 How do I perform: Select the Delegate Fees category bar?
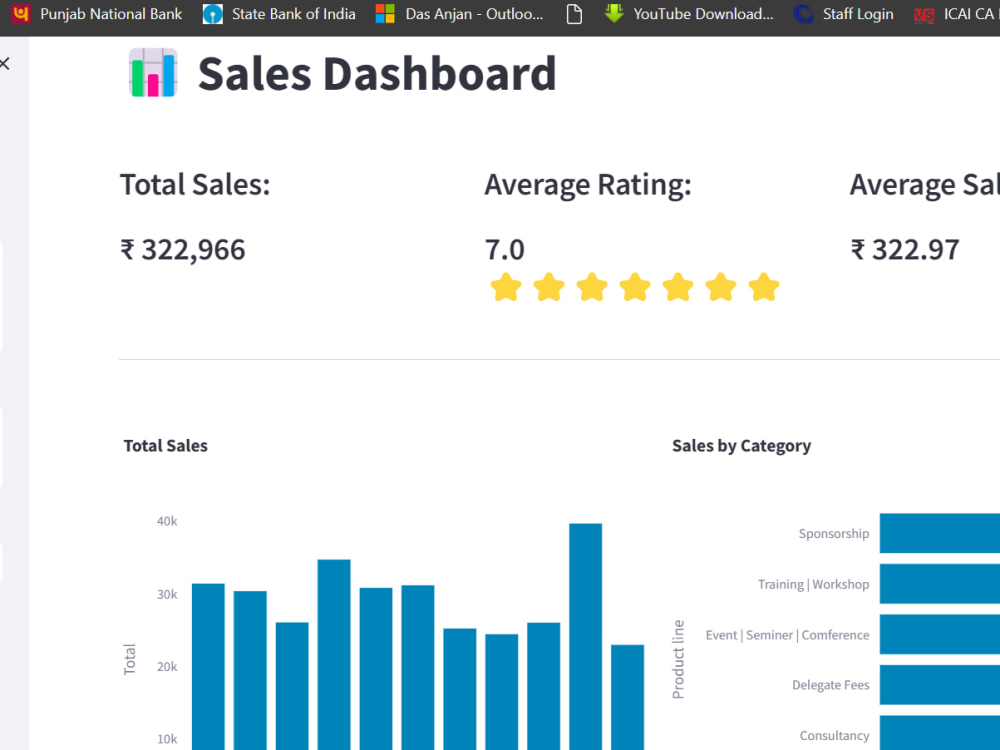[940, 685]
